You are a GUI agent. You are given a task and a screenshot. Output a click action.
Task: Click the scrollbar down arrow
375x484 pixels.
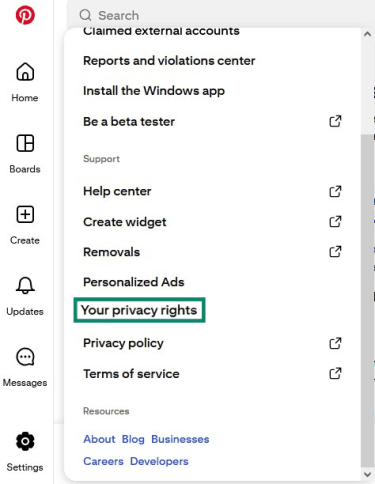367,474
